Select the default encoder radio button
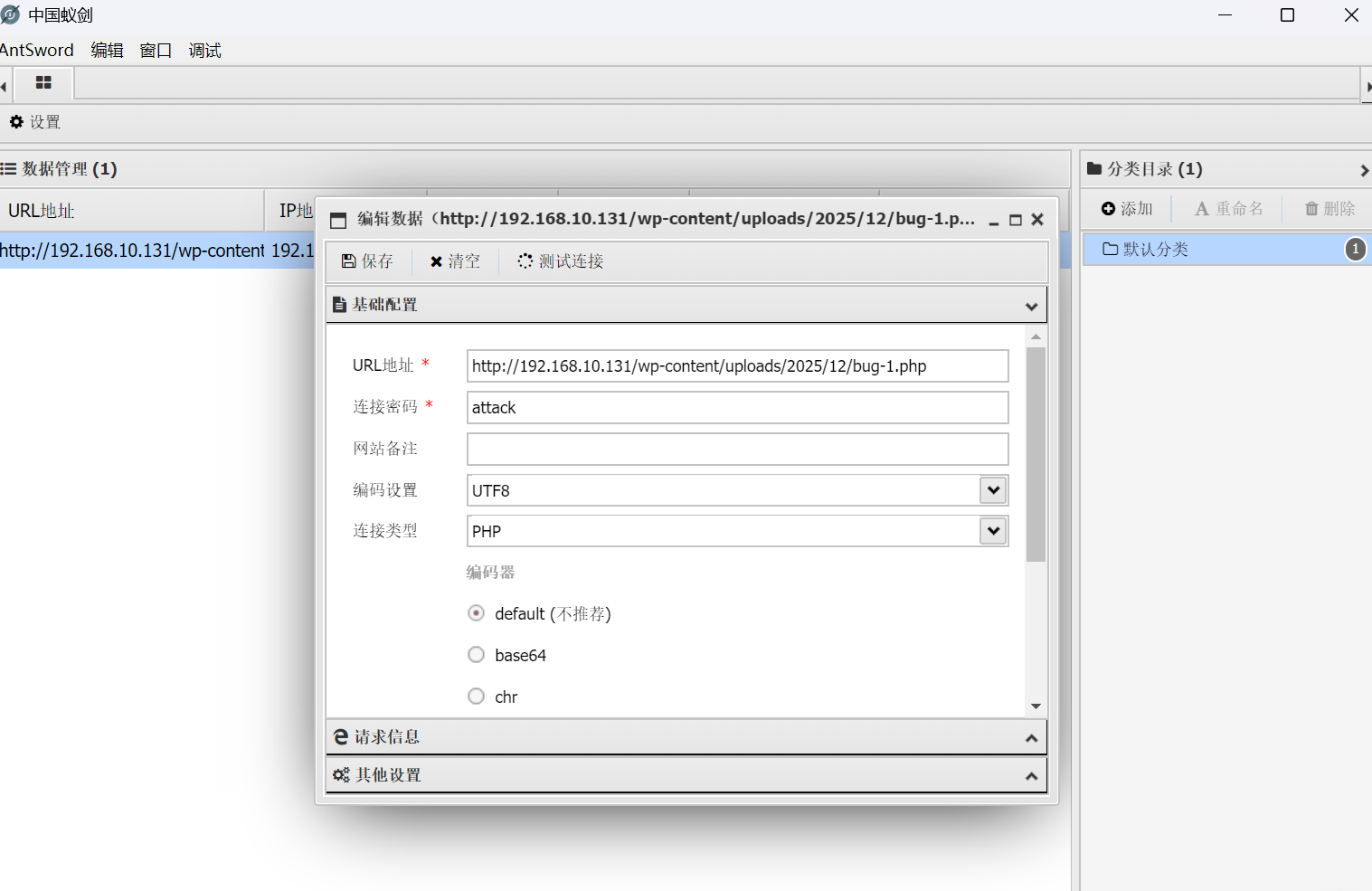The height and width of the screenshot is (891, 1372). (477, 612)
